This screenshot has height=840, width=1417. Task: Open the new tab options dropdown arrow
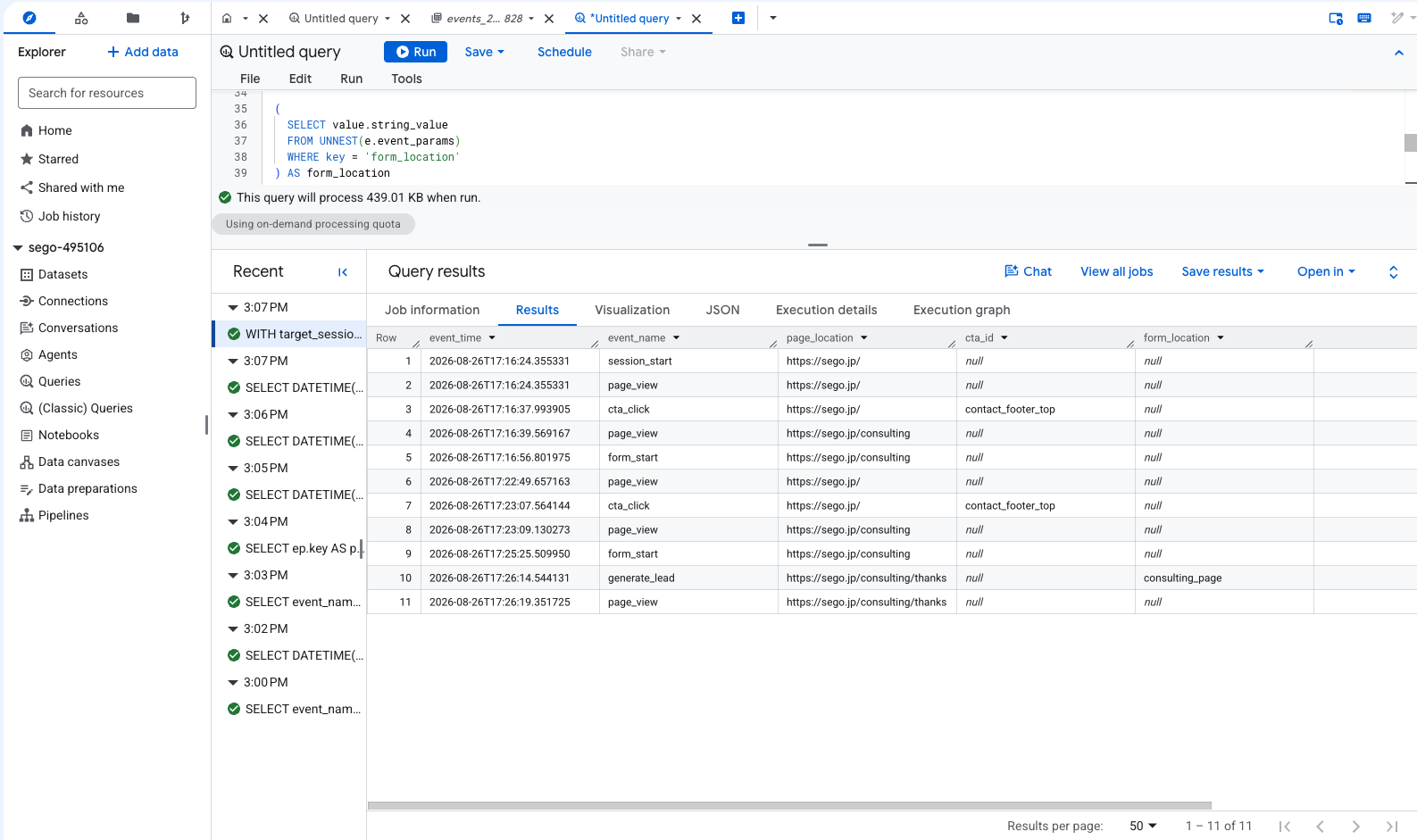click(x=773, y=18)
